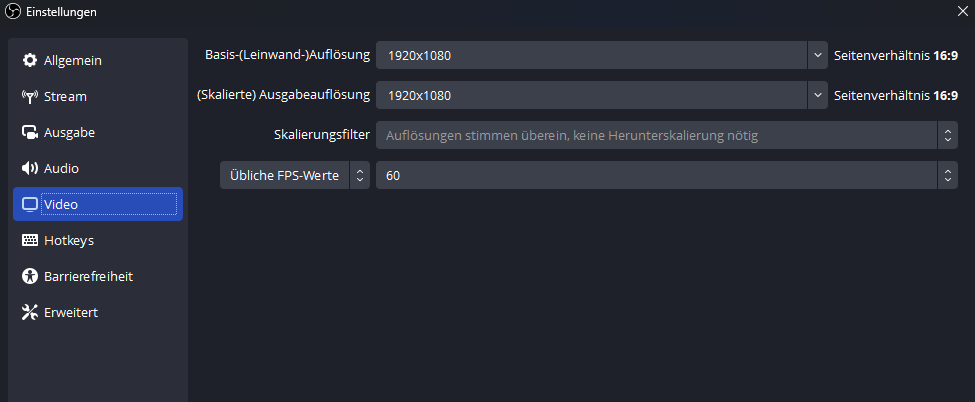This screenshot has height=402, width=975.
Task: Click the Audio speaker icon
Action: click(30, 168)
